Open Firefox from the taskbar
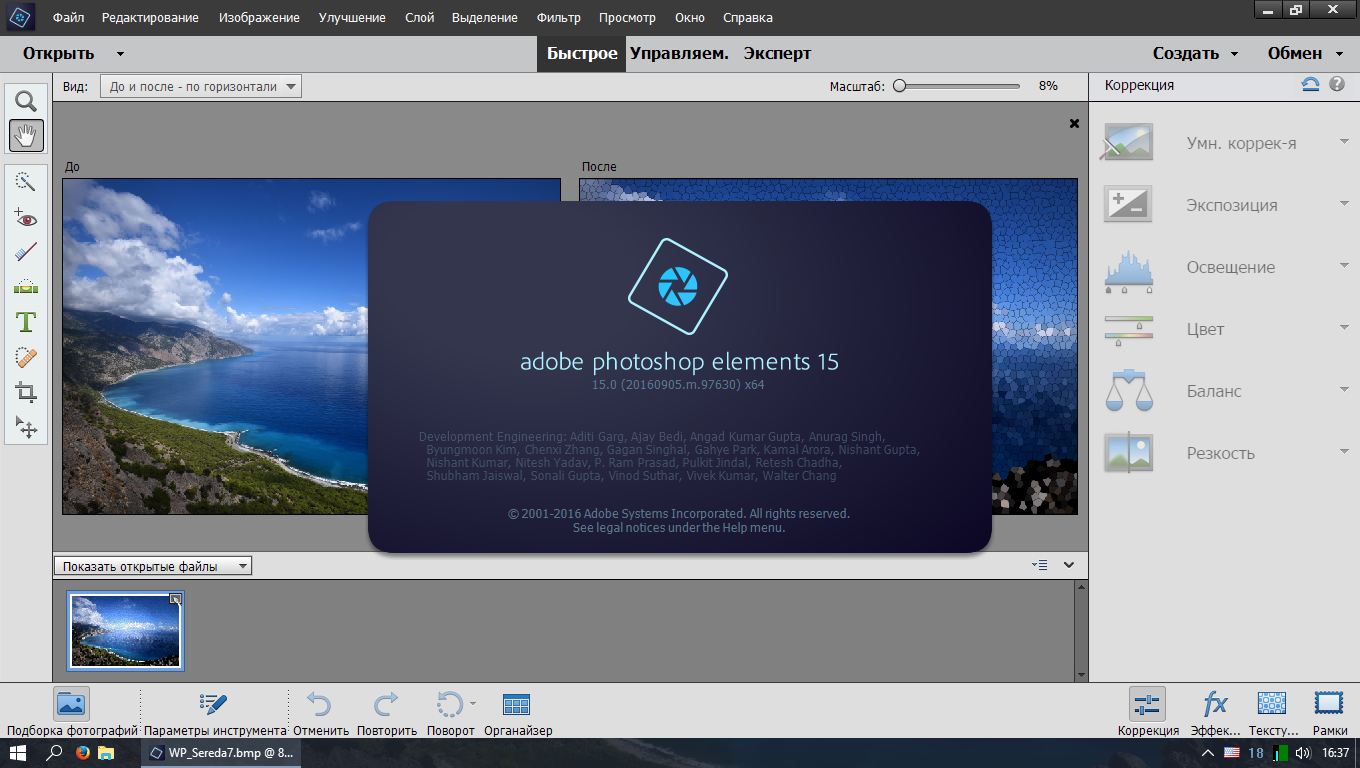 click(82, 752)
